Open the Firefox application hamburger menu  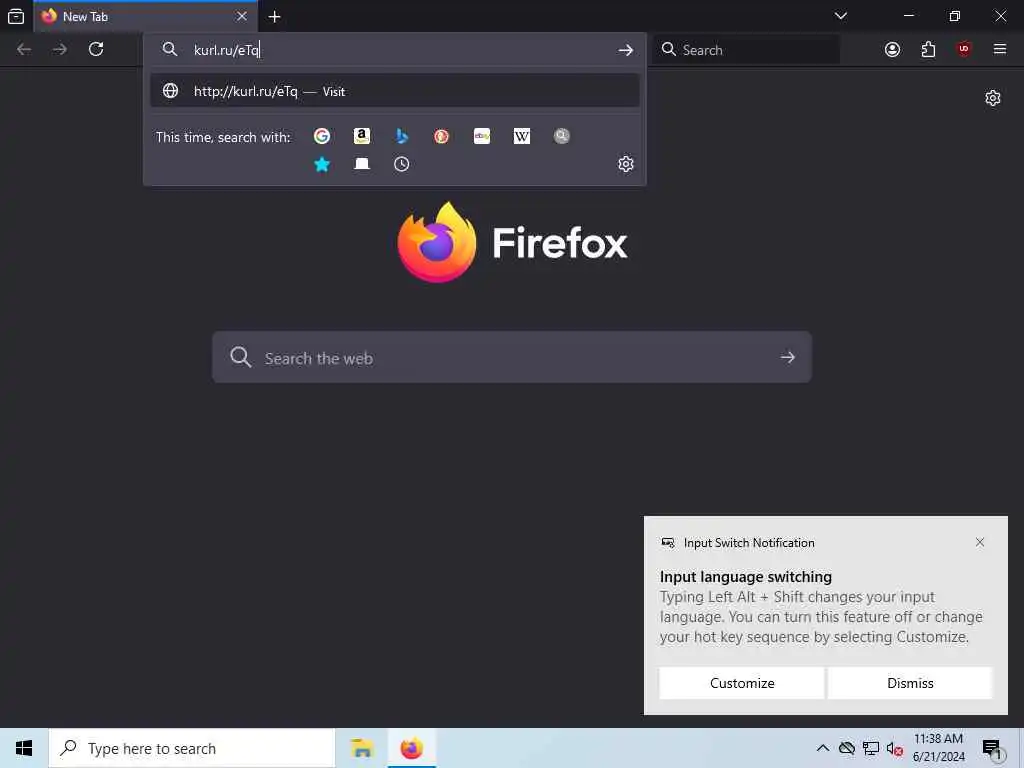(1000, 49)
